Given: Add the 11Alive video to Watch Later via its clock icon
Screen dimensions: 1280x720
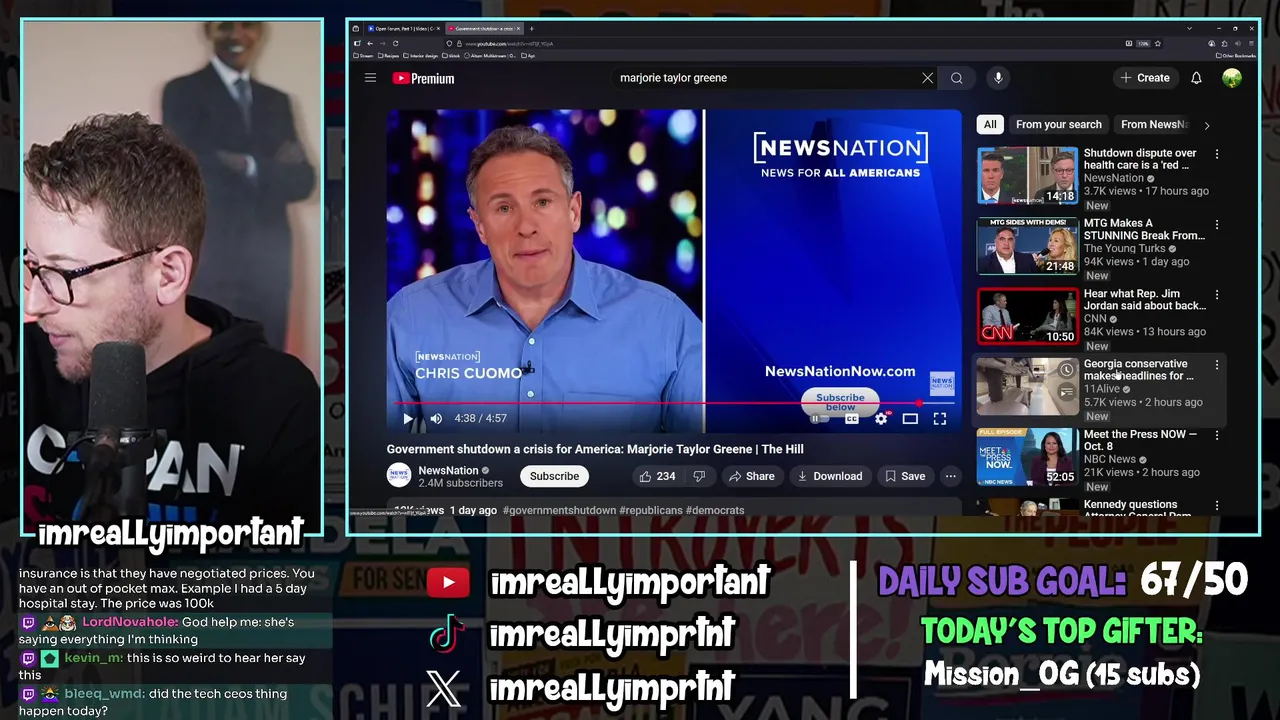Looking at the screenshot, I should [x=1066, y=371].
